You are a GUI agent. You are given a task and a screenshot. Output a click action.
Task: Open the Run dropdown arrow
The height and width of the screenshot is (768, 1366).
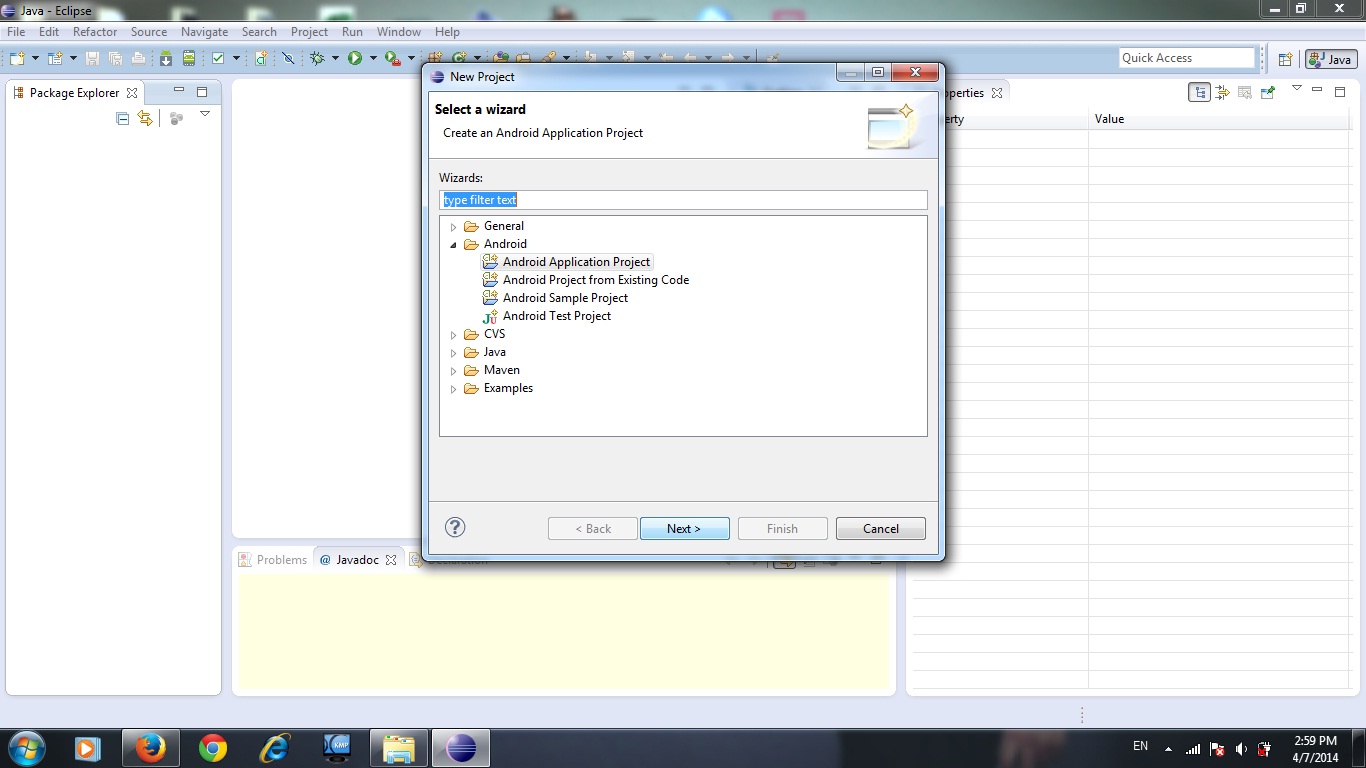tap(373, 58)
